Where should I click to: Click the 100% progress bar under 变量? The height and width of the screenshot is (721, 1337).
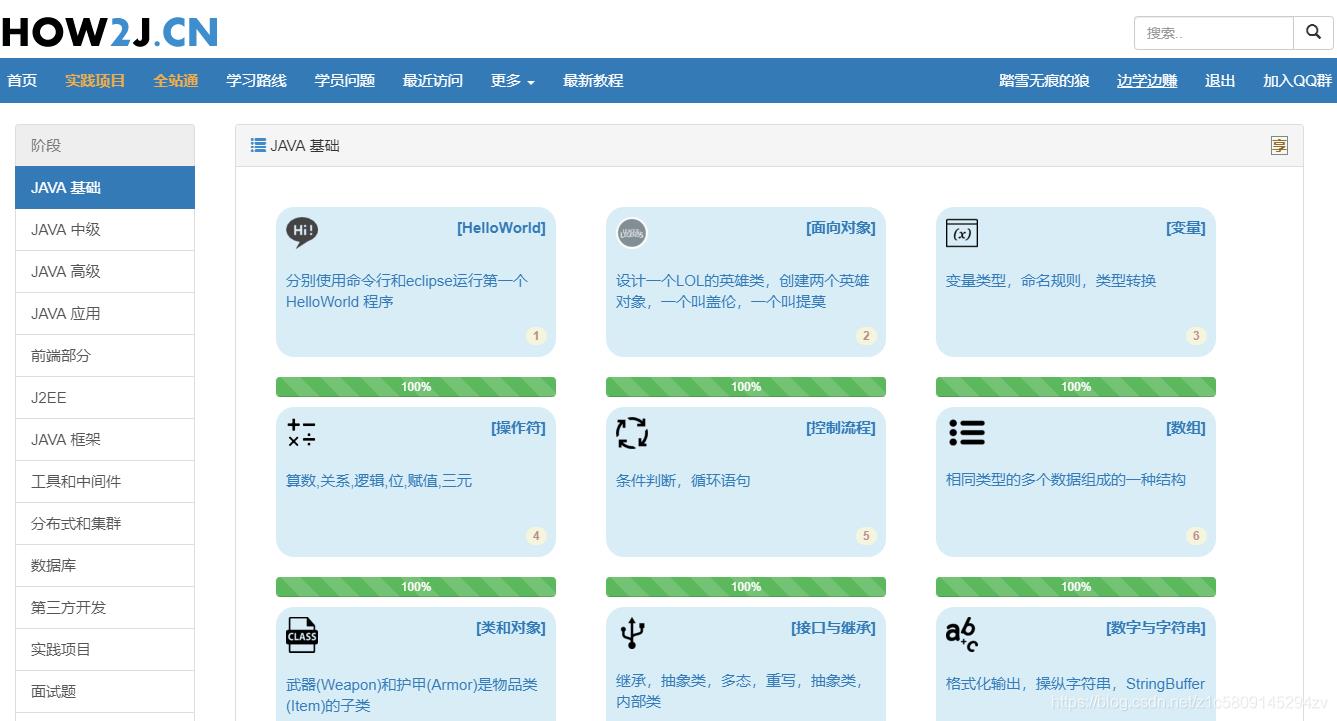click(1076, 387)
